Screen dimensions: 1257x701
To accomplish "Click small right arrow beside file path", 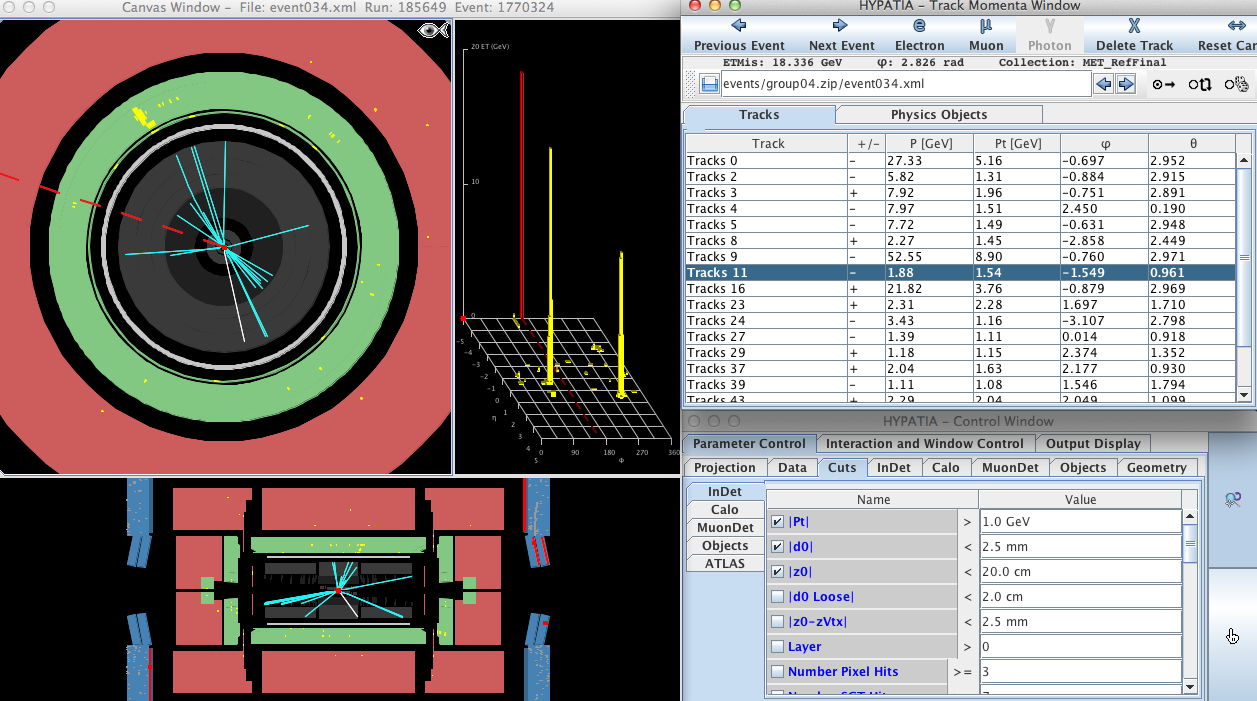I will pyautogui.click(x=1126, y=84).
